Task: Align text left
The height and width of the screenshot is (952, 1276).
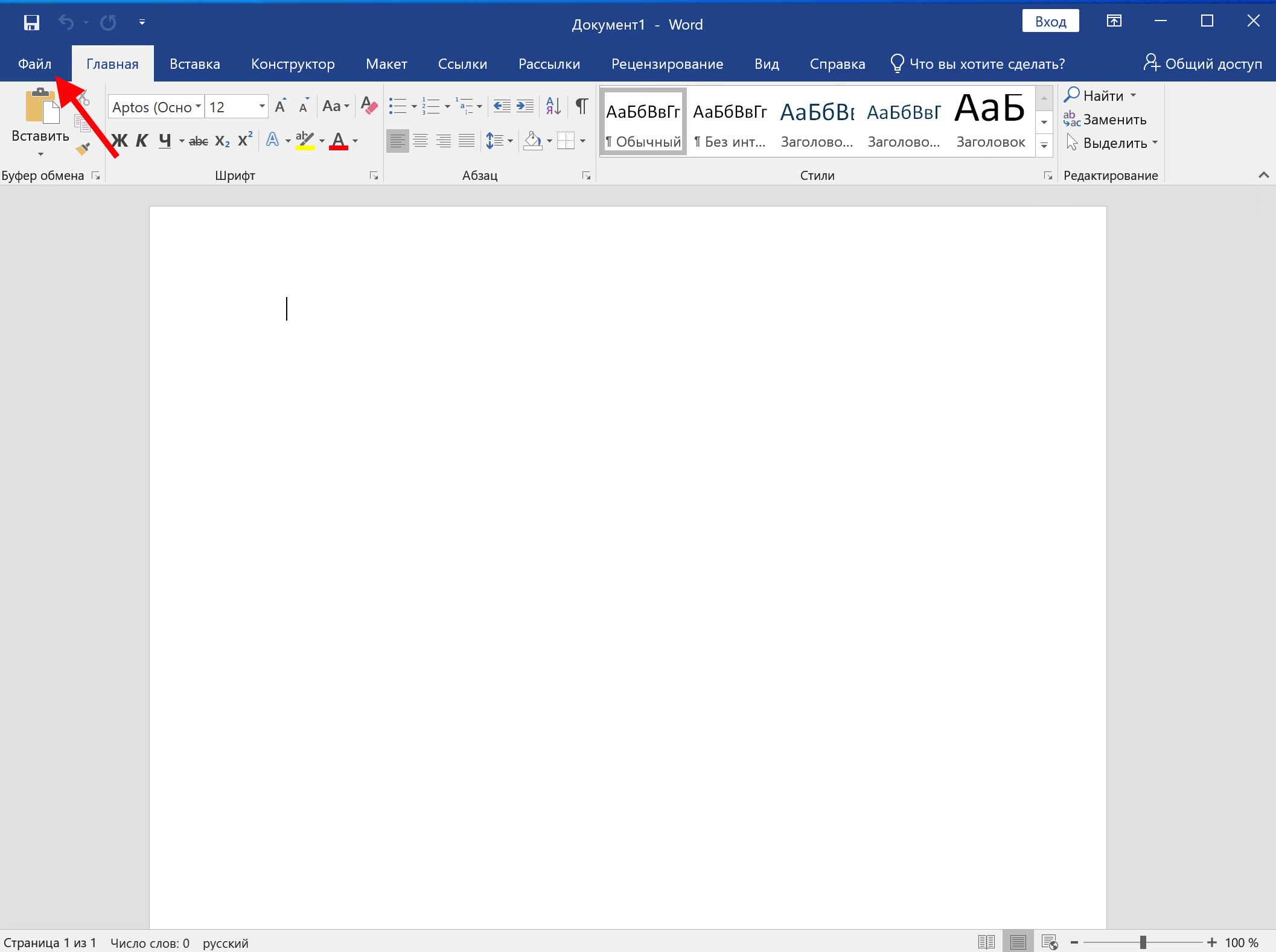Action: pyautogui.click(x=397, y=141)
